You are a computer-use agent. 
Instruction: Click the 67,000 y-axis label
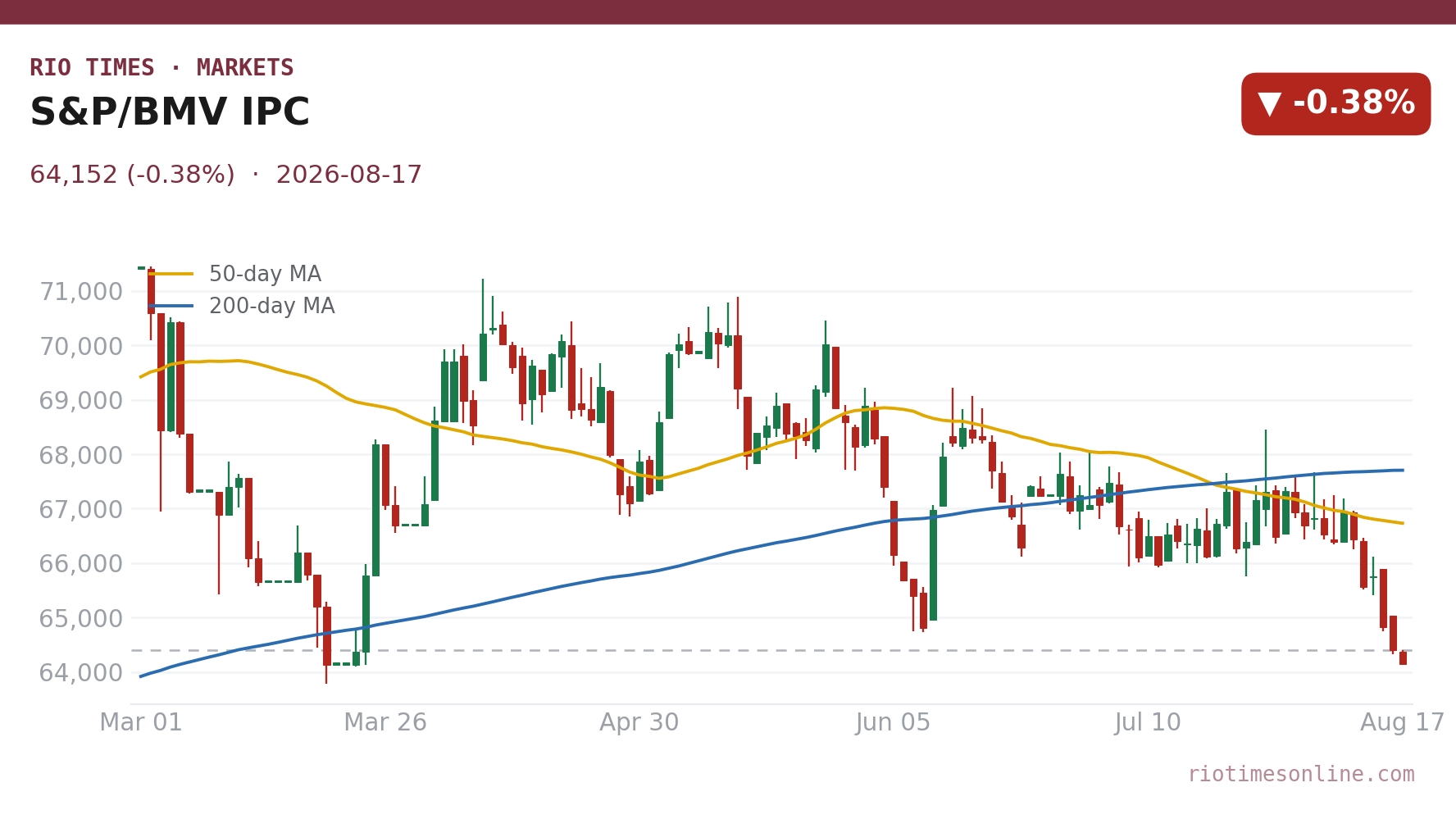[x=80, y=510]
